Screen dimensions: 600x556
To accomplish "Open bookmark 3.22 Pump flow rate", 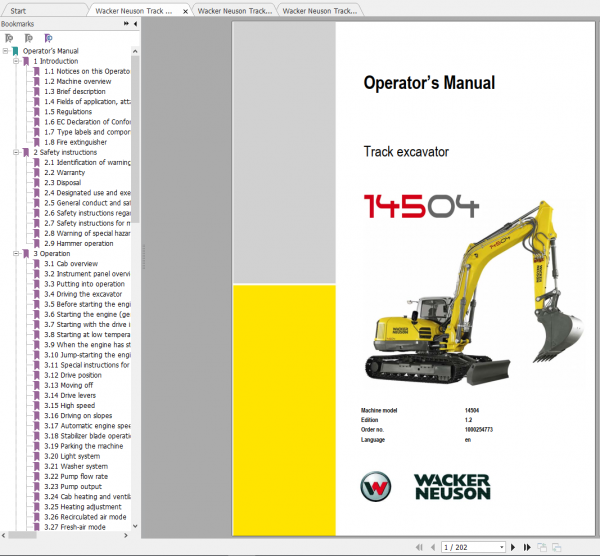I will pos(76,476).
